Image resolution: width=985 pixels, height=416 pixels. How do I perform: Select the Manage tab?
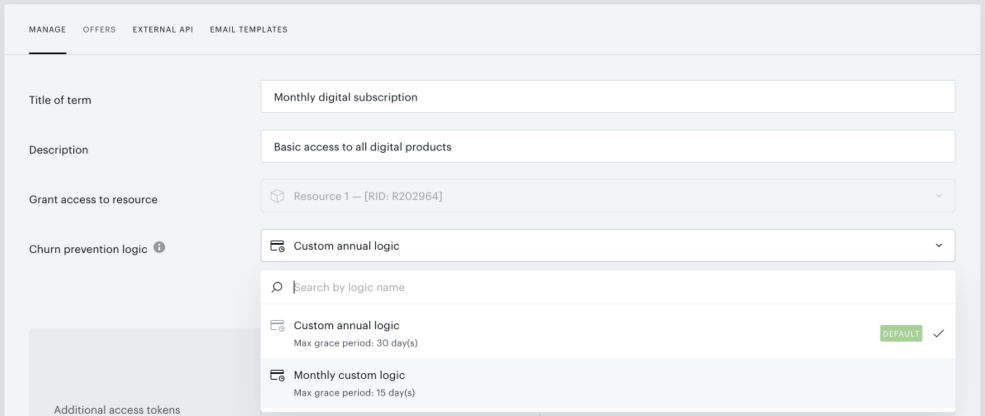pos(47,30)
